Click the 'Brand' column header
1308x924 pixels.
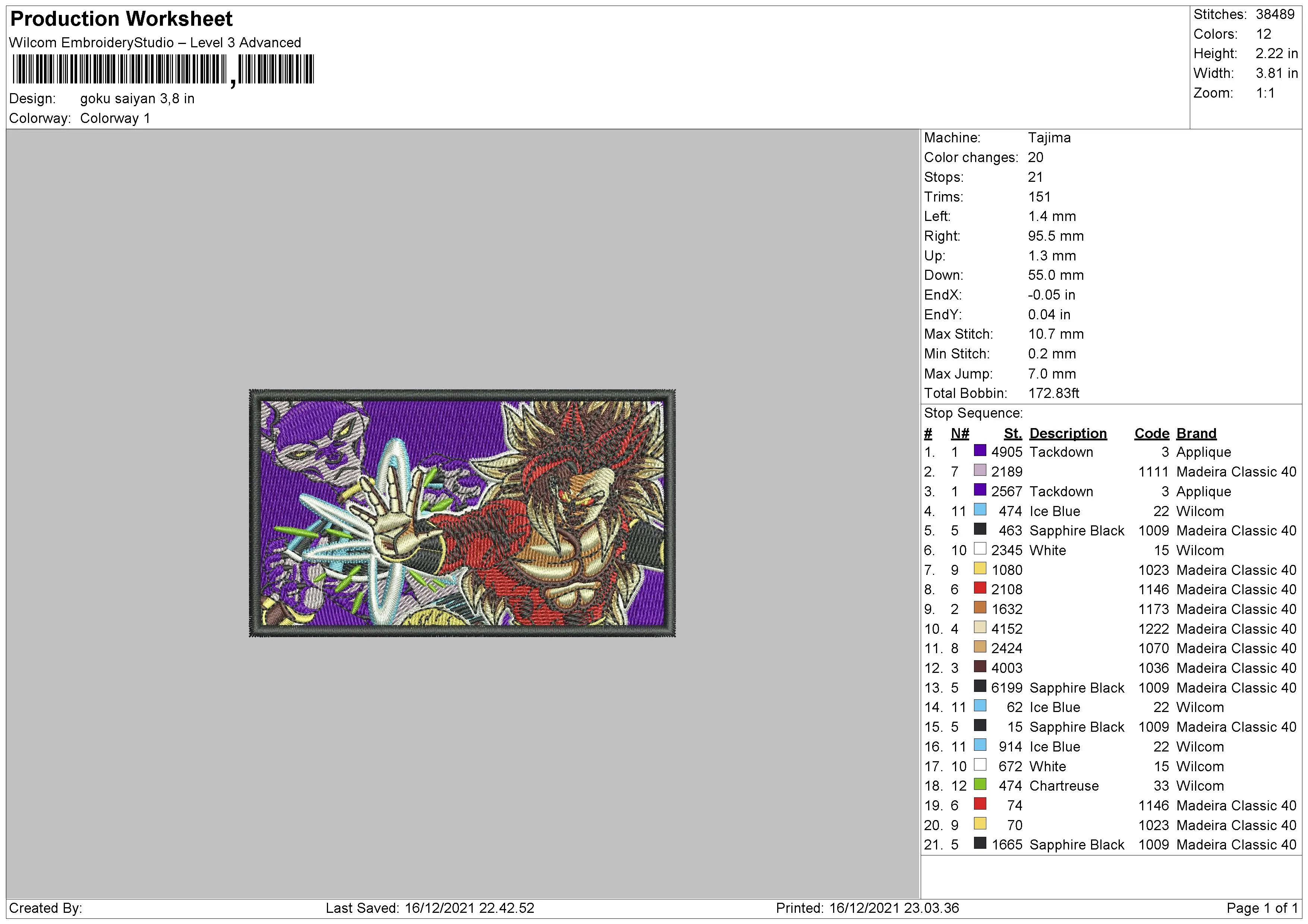point(1196,433)
